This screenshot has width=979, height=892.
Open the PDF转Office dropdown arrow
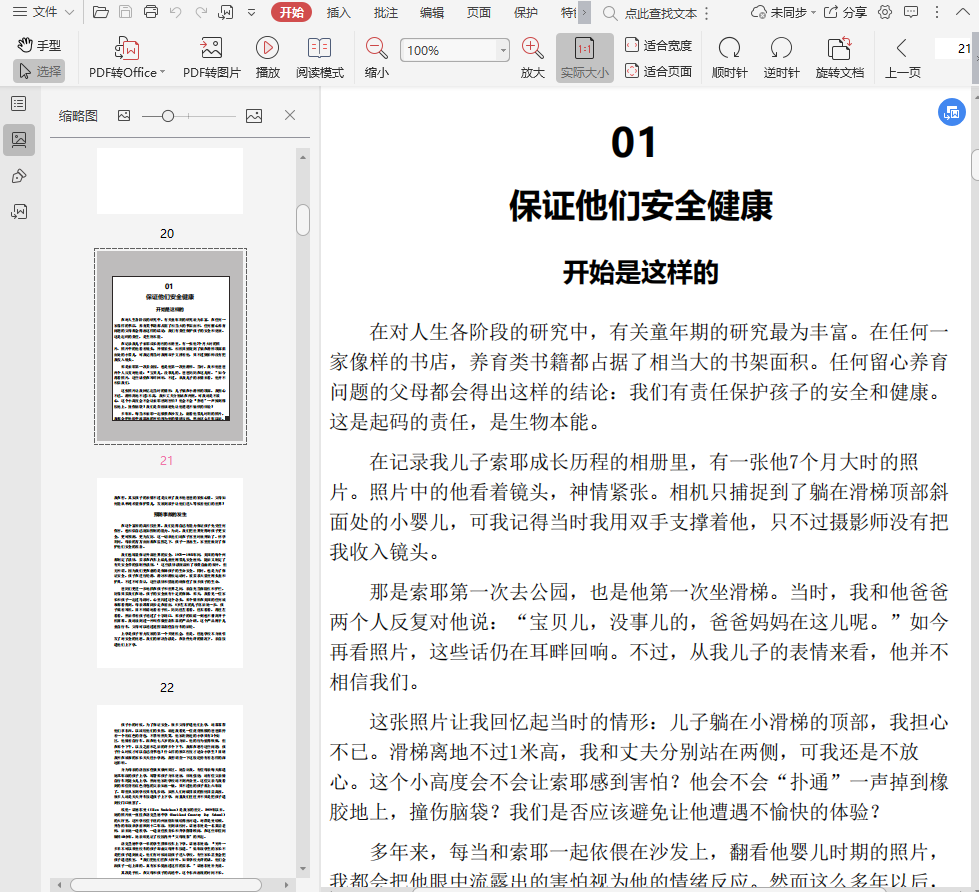(162, 73)
